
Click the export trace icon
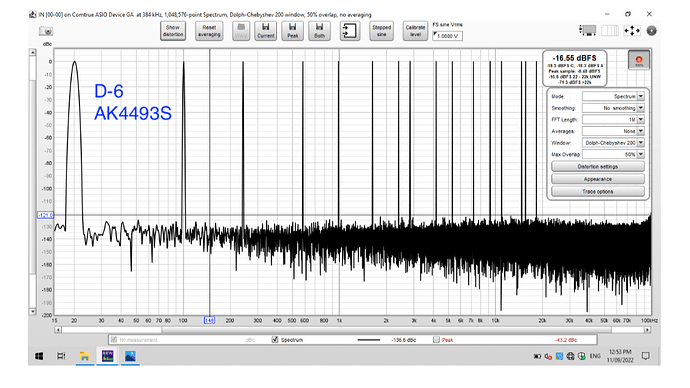tap(350, 31)
